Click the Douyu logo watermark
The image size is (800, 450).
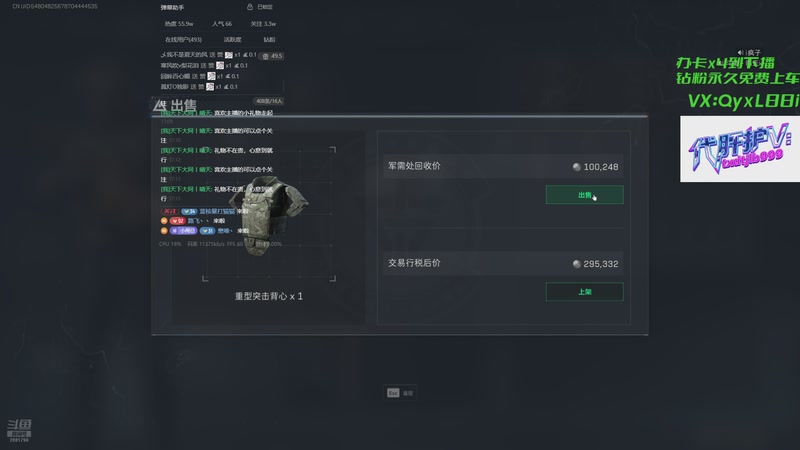click(19, 430)
